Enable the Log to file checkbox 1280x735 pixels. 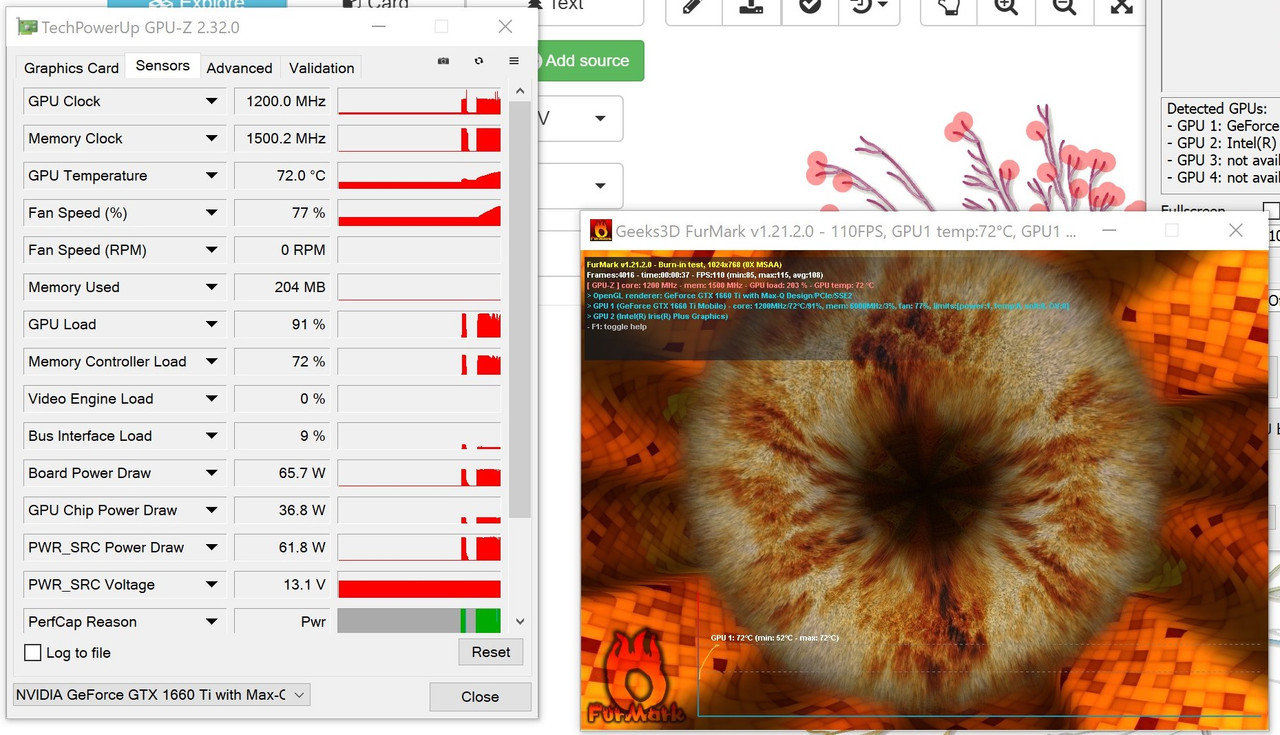pyautogui.click(x=33, y=652)
